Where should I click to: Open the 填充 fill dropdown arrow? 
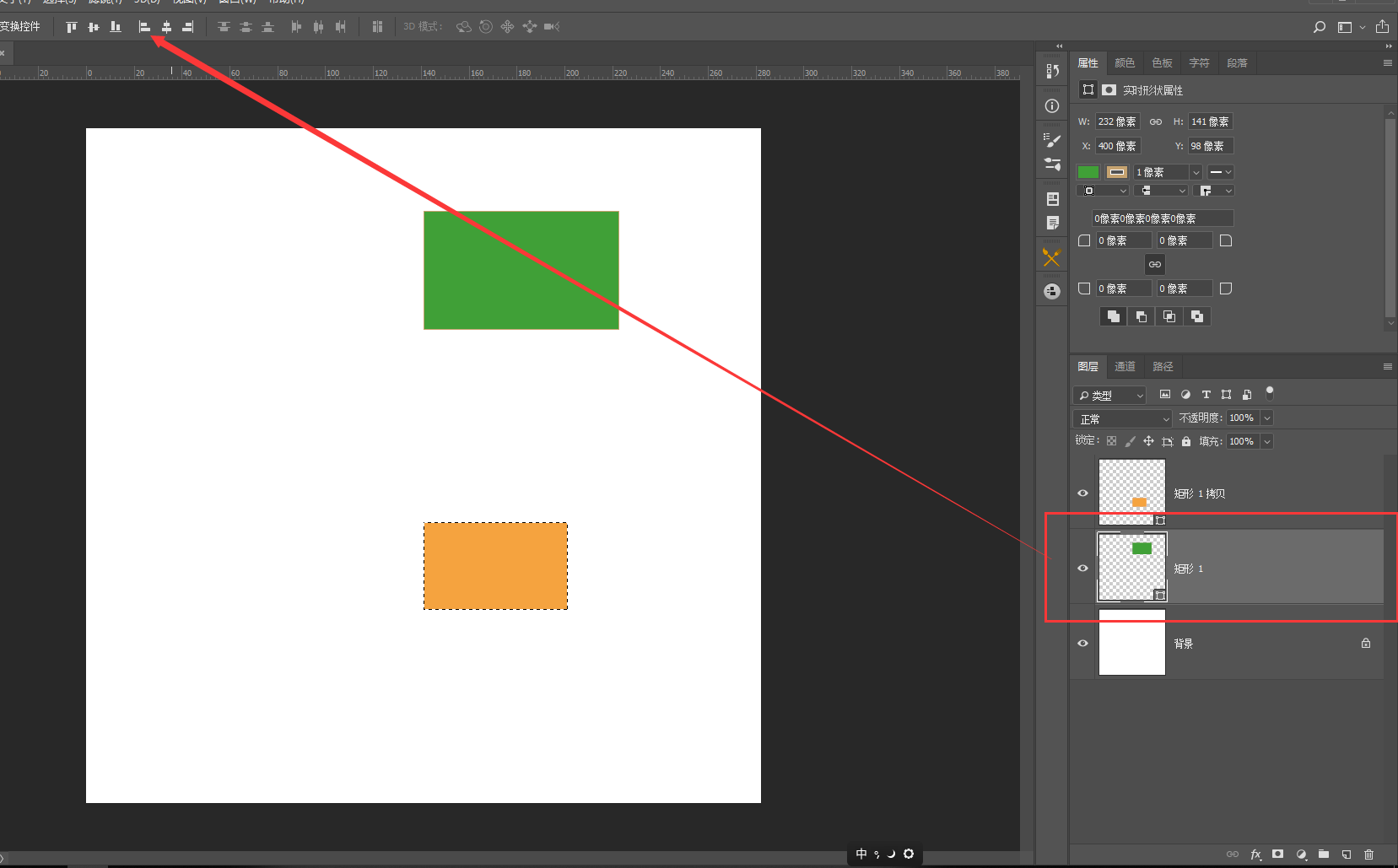coord(1267,442)
